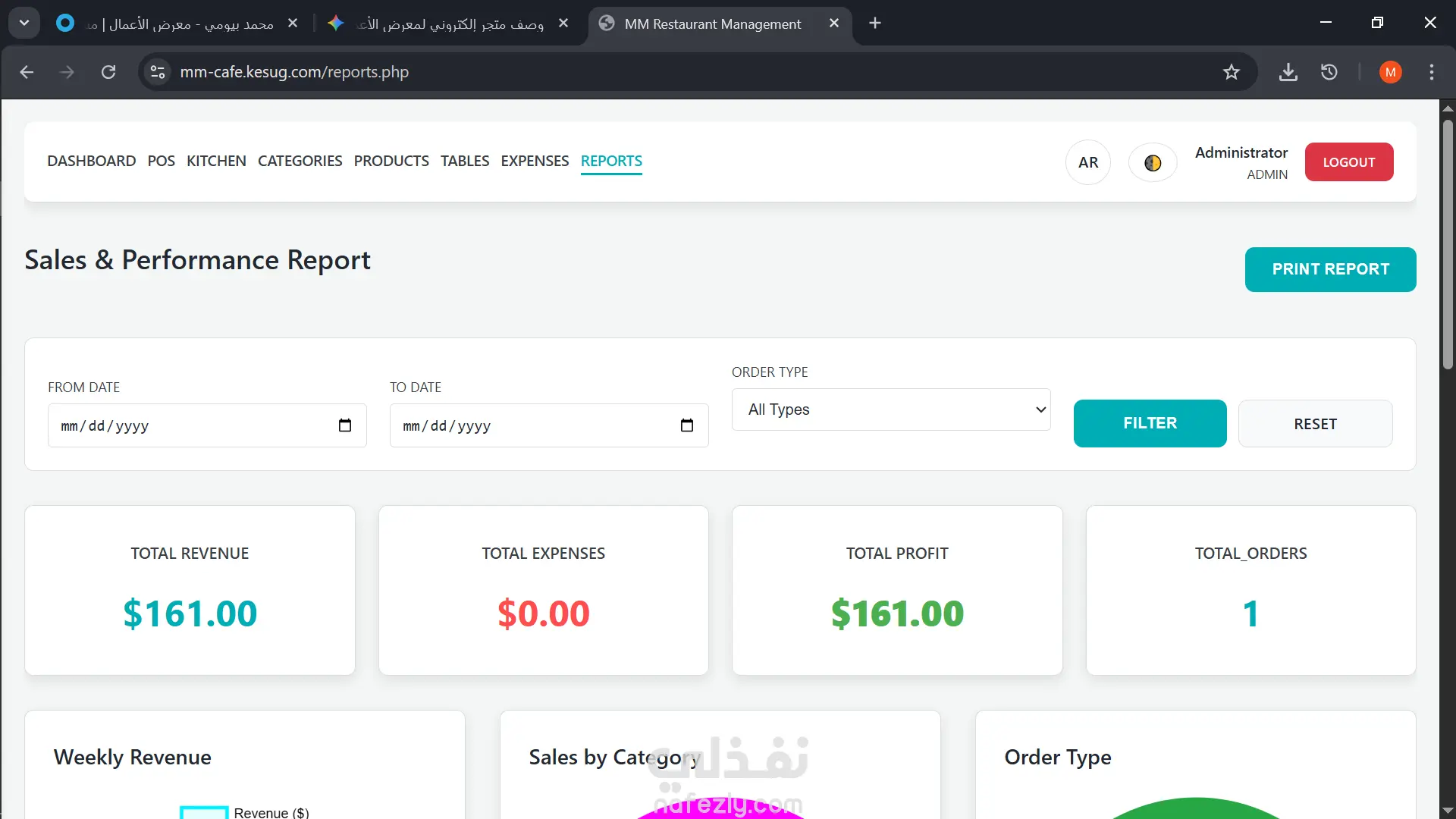Click the Weekly Revenue chart title
Screen dimensions: 1456x819
click(133, 757)
